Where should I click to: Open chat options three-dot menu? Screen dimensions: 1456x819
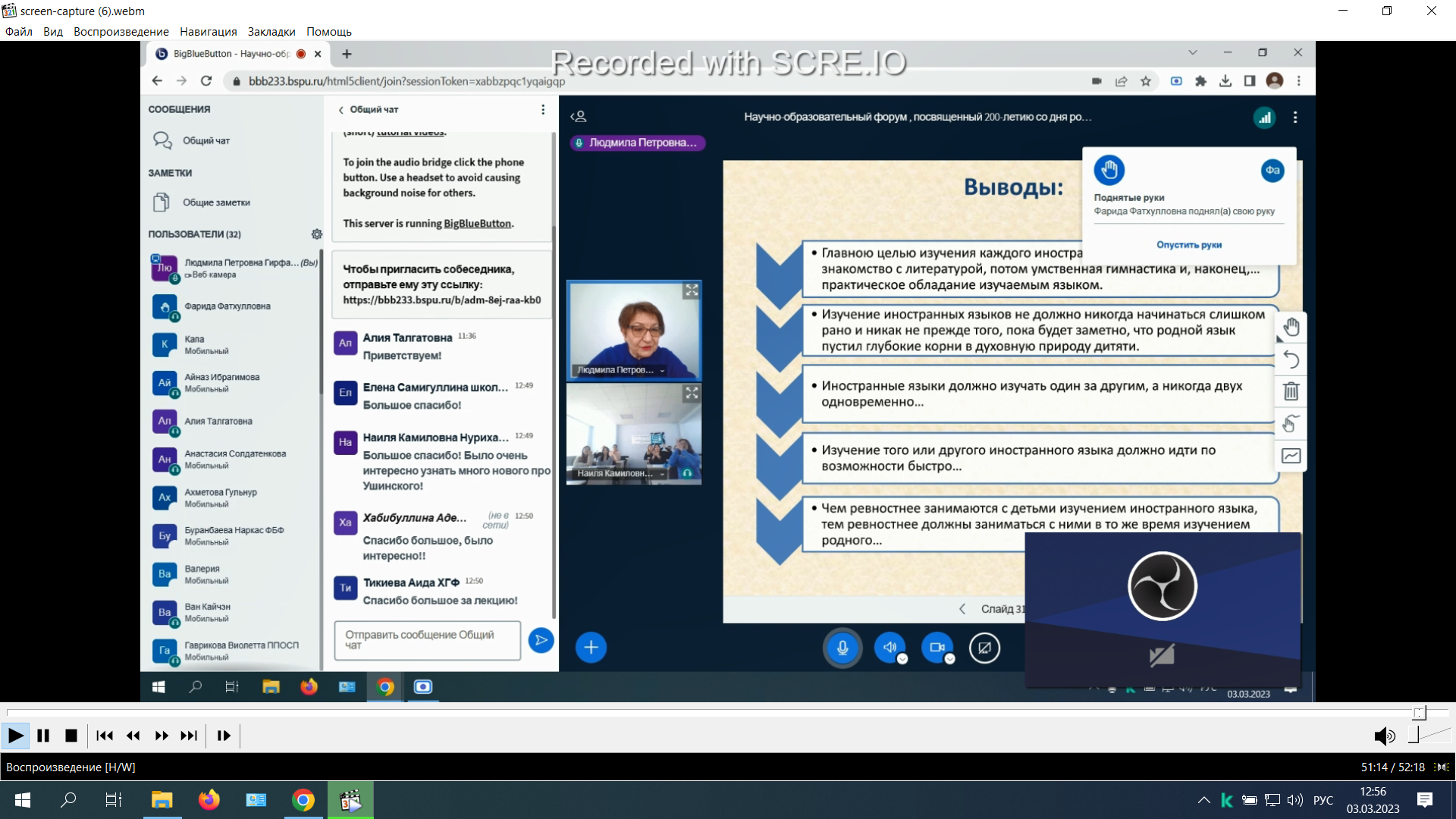click(x=543, y=110)
